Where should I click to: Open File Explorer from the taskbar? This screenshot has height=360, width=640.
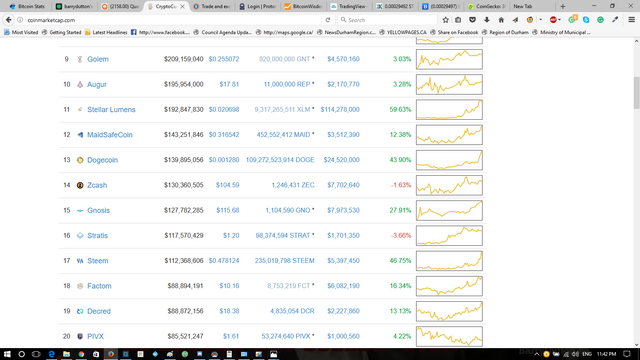click(x=66, y=354)
